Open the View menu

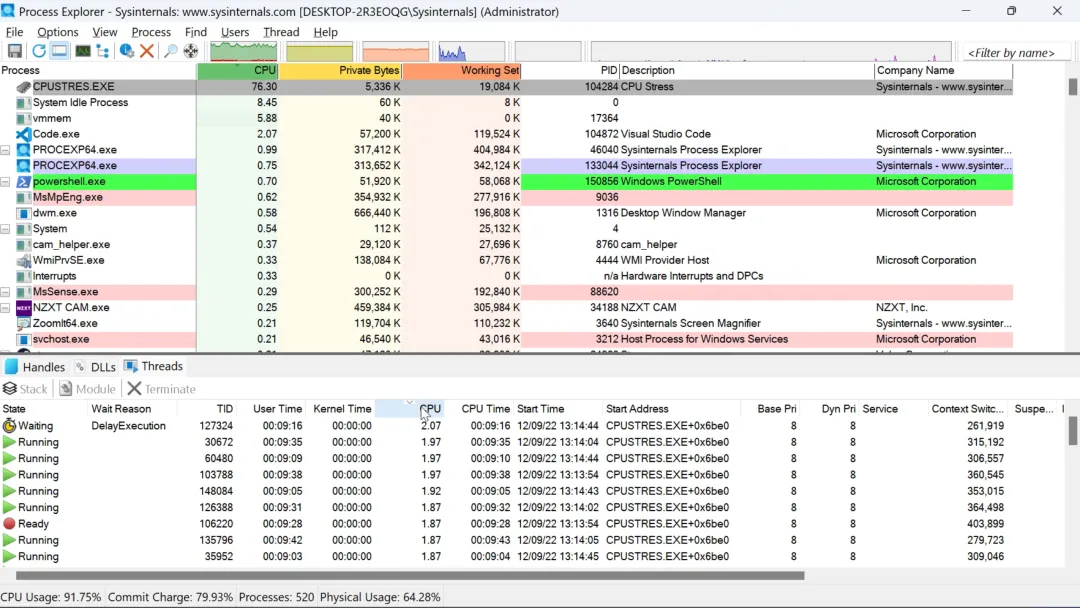coord(105,32)
